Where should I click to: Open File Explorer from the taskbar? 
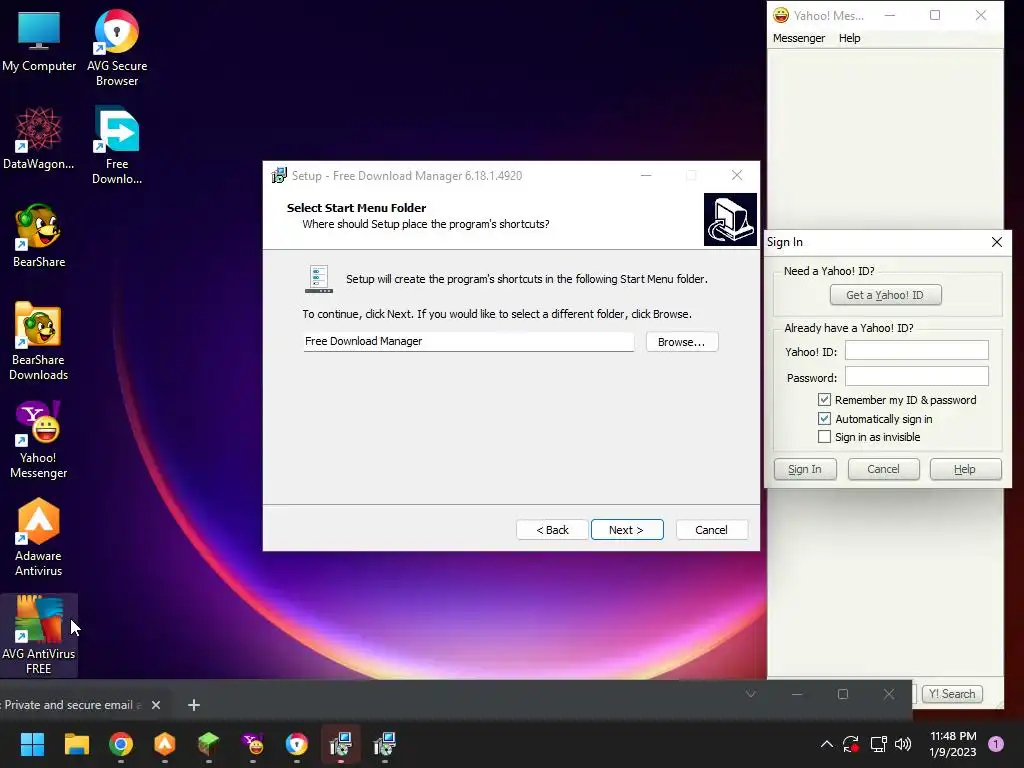pyautogui.click(x=76, y=744)
